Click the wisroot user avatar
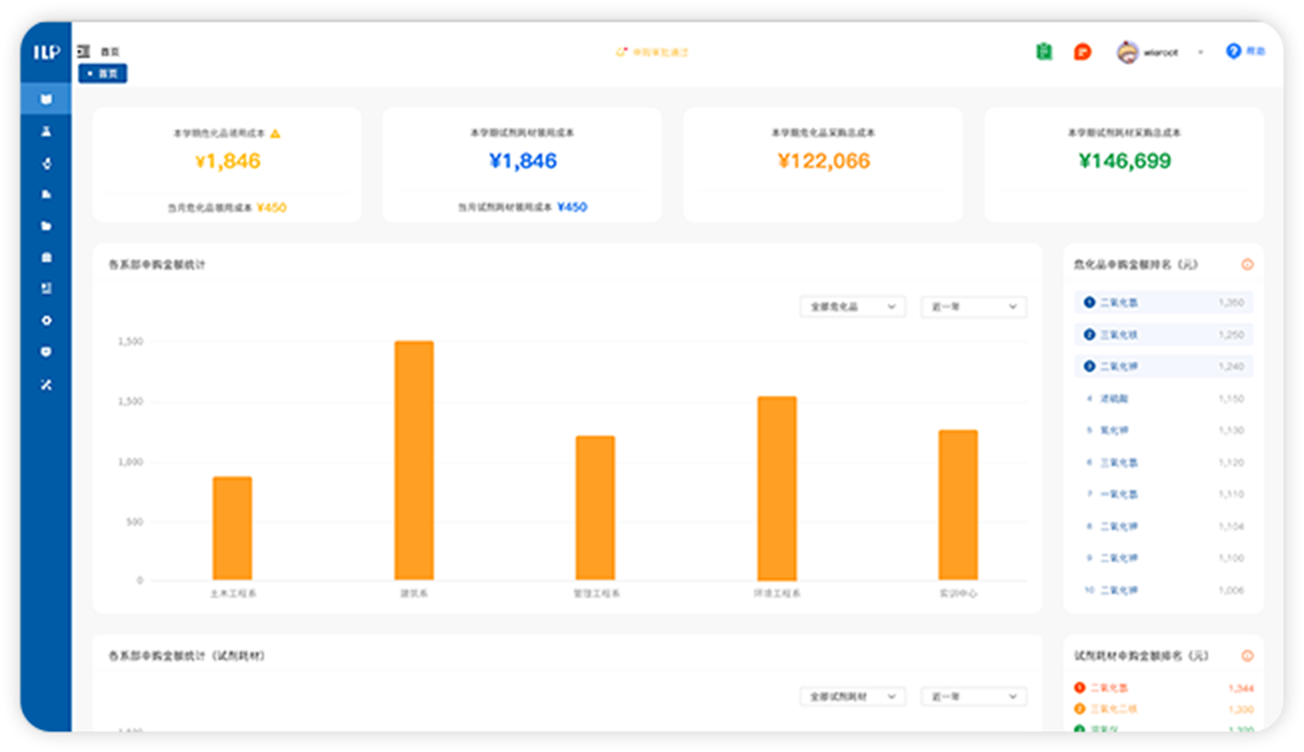 pos(1128,52)
